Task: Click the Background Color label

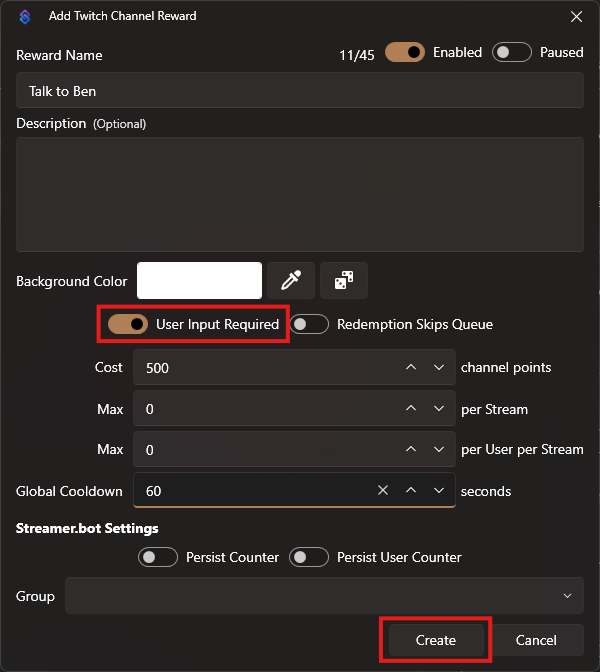Action: tap(72, 281)
